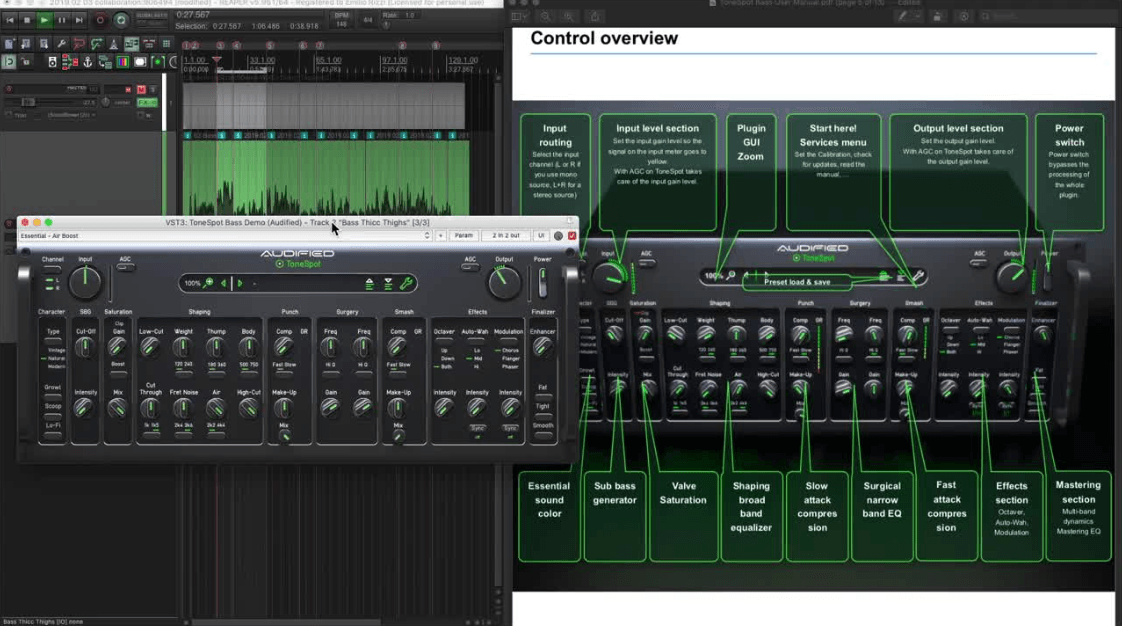Arm the record button in REAPER transport

(100, 20)
